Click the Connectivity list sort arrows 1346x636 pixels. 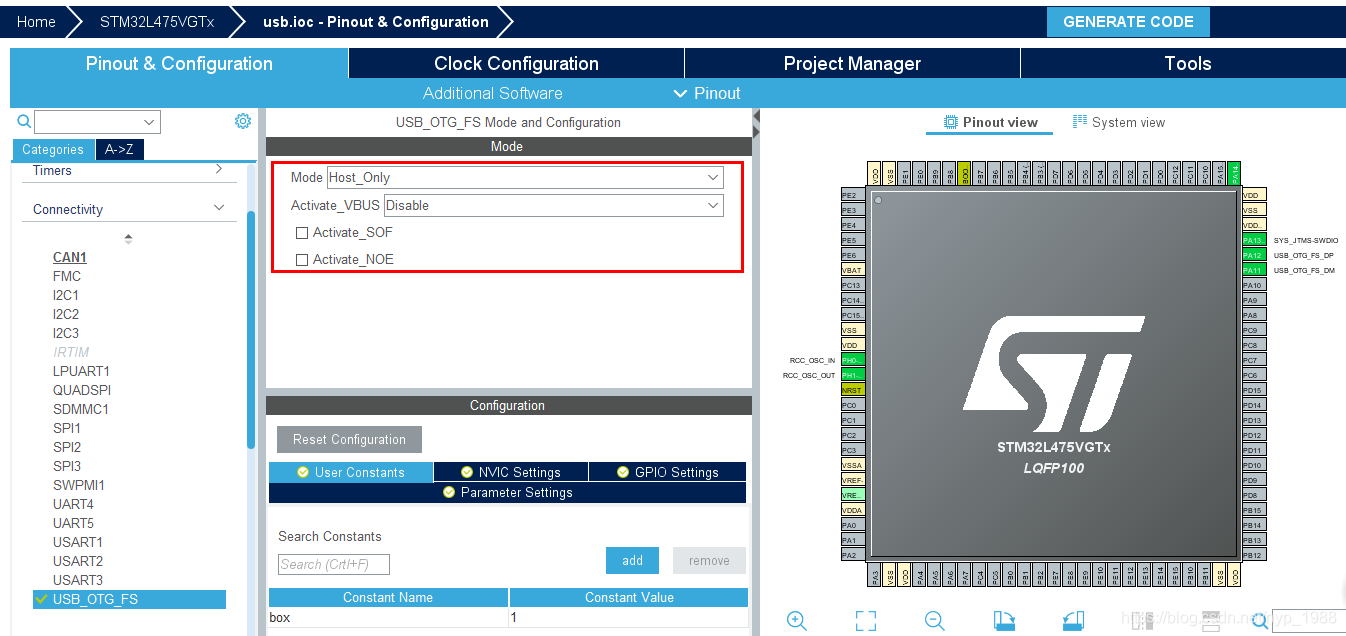[x=128, y=239]
